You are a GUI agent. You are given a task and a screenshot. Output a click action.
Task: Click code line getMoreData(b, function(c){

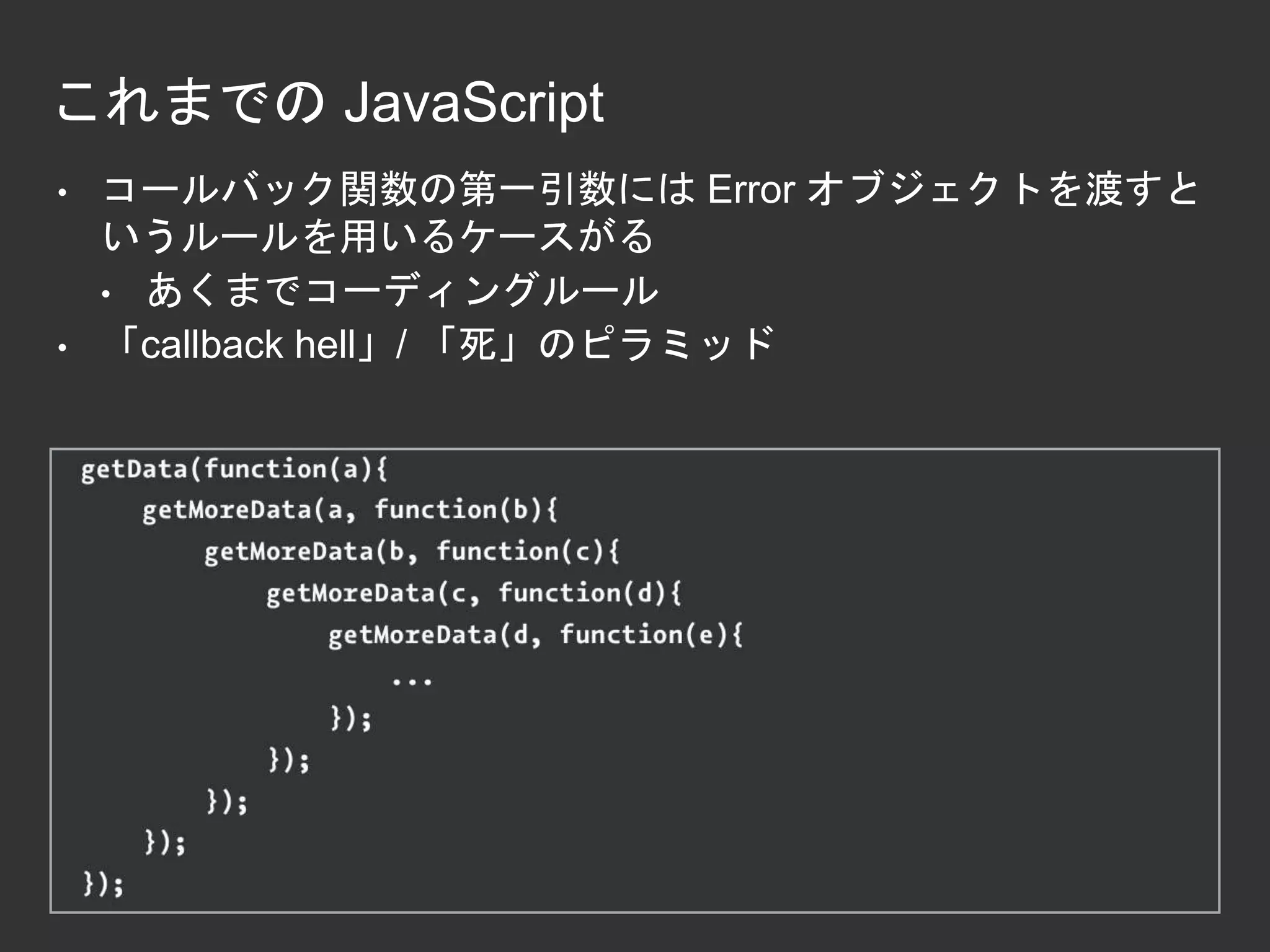click(x=412, y=552)
